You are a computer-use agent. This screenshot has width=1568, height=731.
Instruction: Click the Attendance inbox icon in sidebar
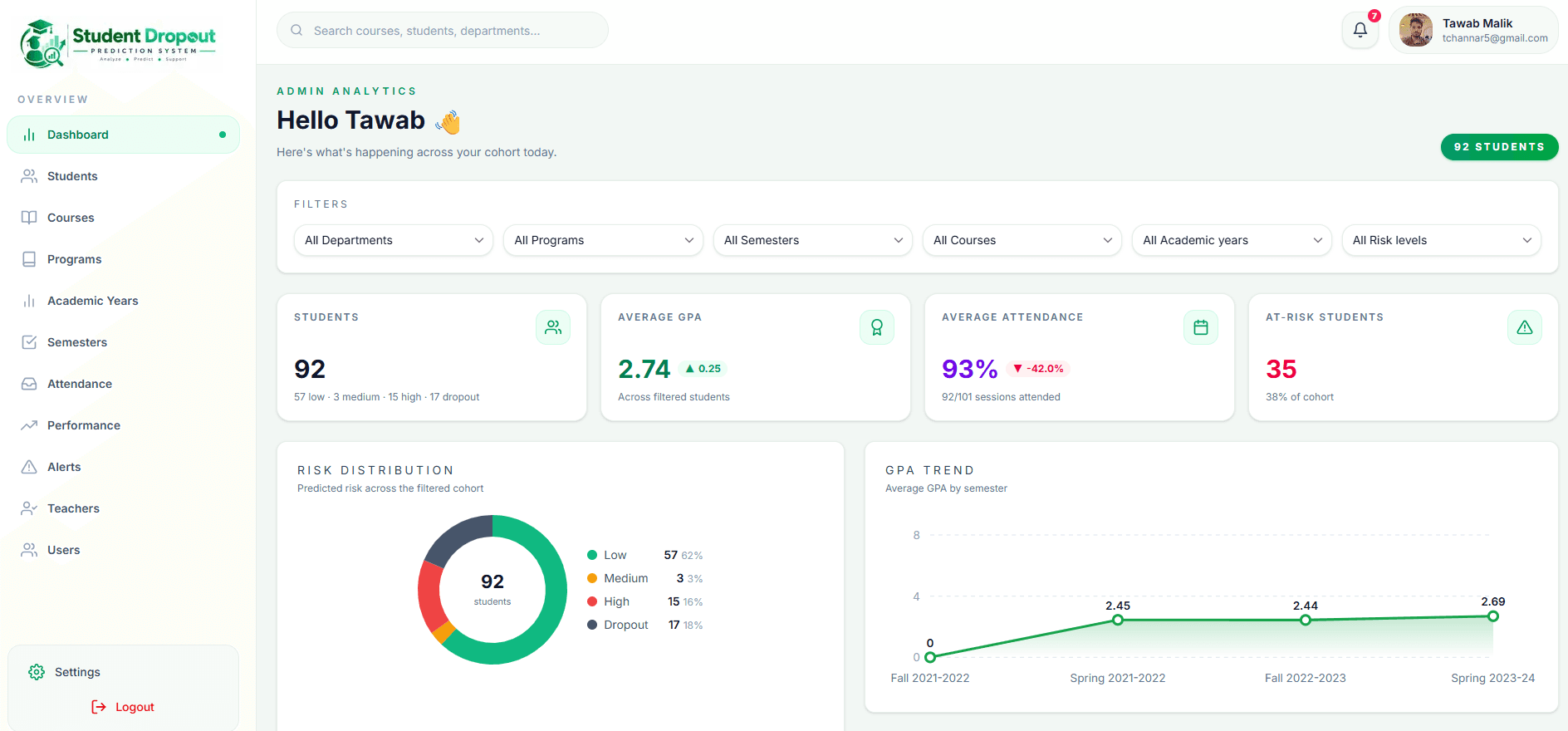pos(29,384)
